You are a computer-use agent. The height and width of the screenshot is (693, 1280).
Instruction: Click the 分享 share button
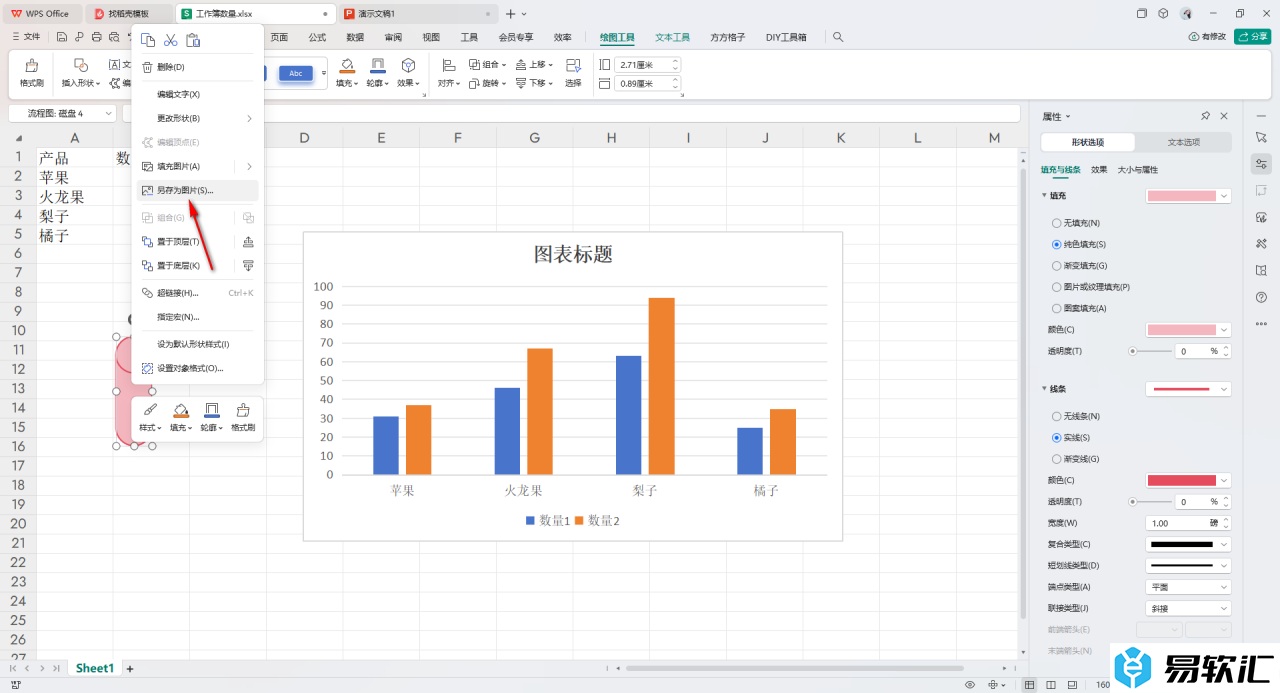point(1253,37)
